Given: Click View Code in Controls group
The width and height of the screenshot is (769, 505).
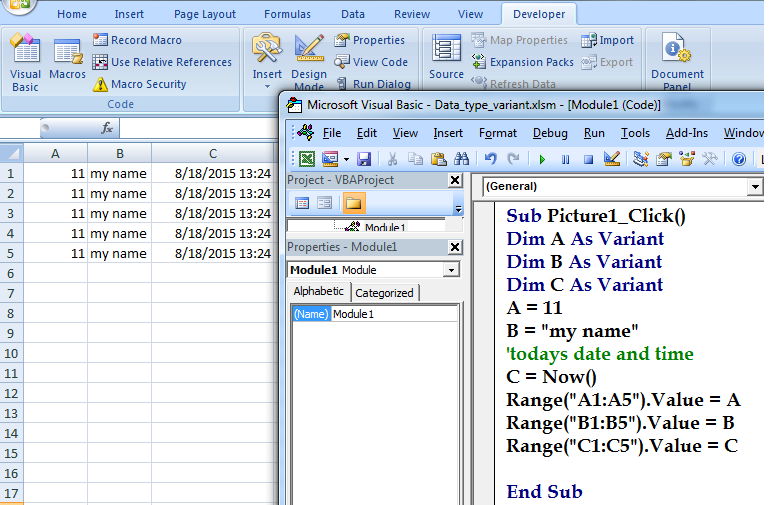Looking at the screenshot, I should click(x=371, y=62).
